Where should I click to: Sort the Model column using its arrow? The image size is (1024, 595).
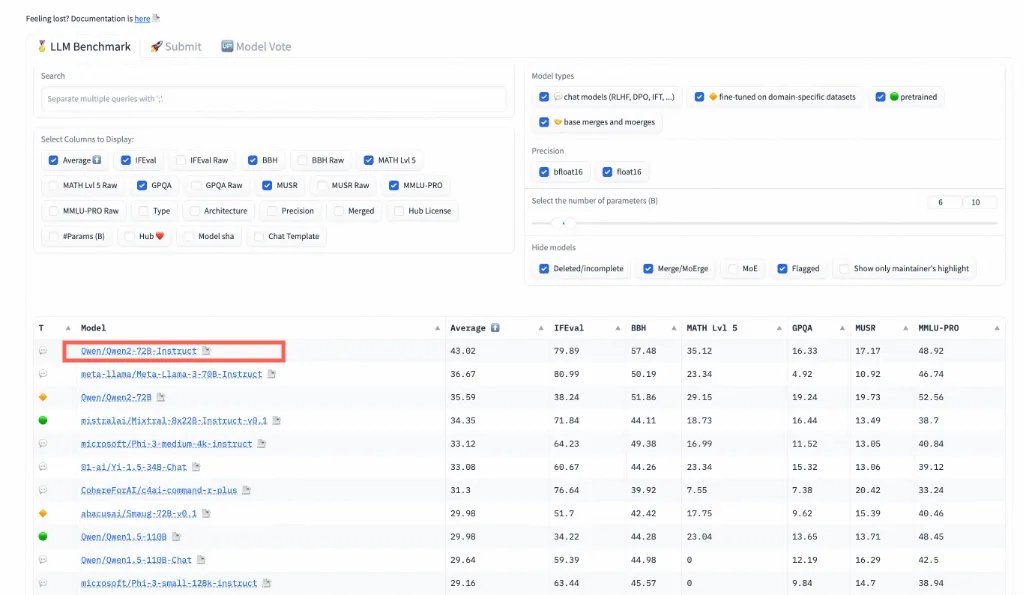(x=438, y=328)
